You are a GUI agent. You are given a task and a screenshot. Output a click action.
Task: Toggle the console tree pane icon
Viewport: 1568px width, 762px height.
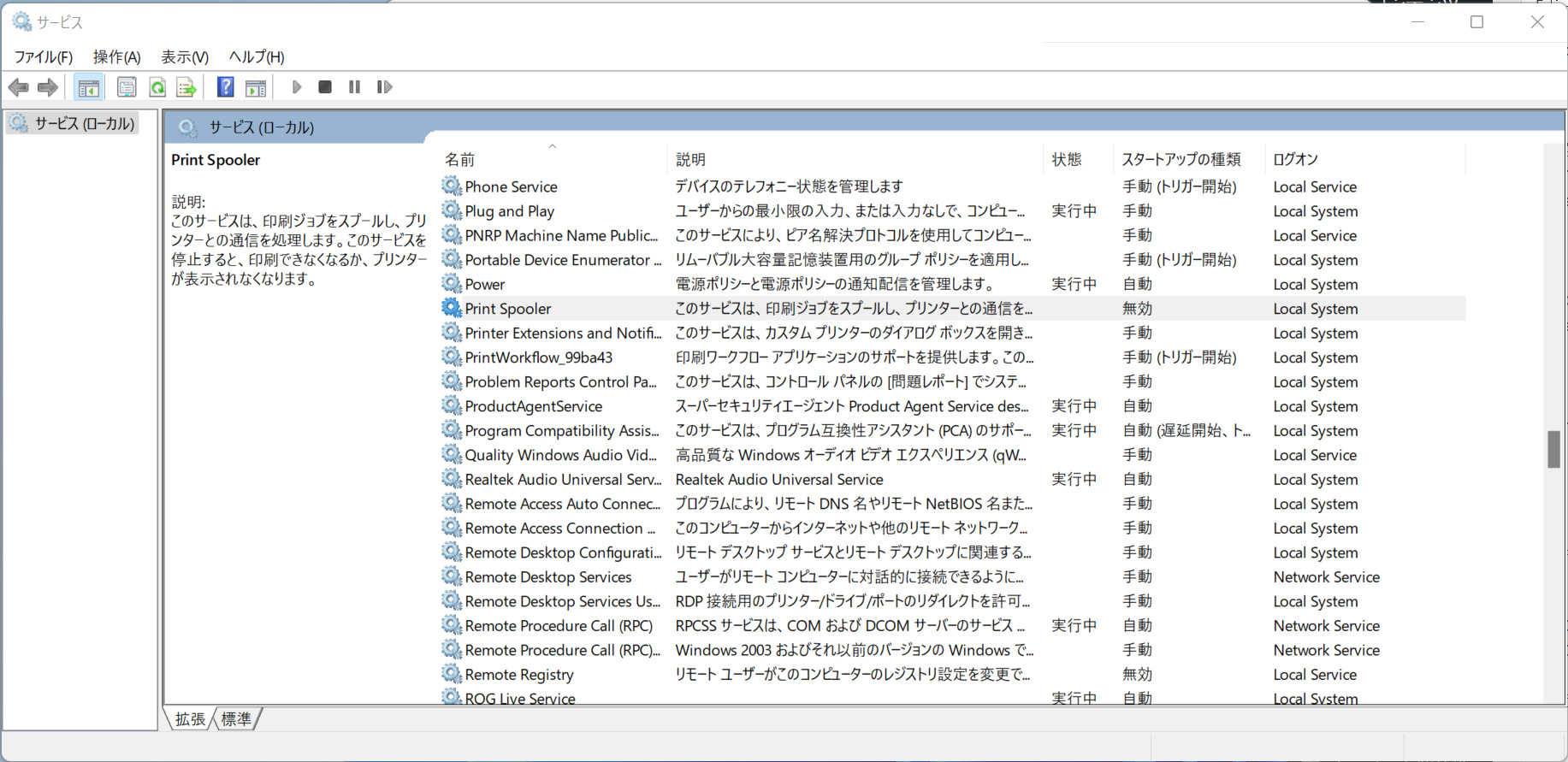(x=88, y=87)
